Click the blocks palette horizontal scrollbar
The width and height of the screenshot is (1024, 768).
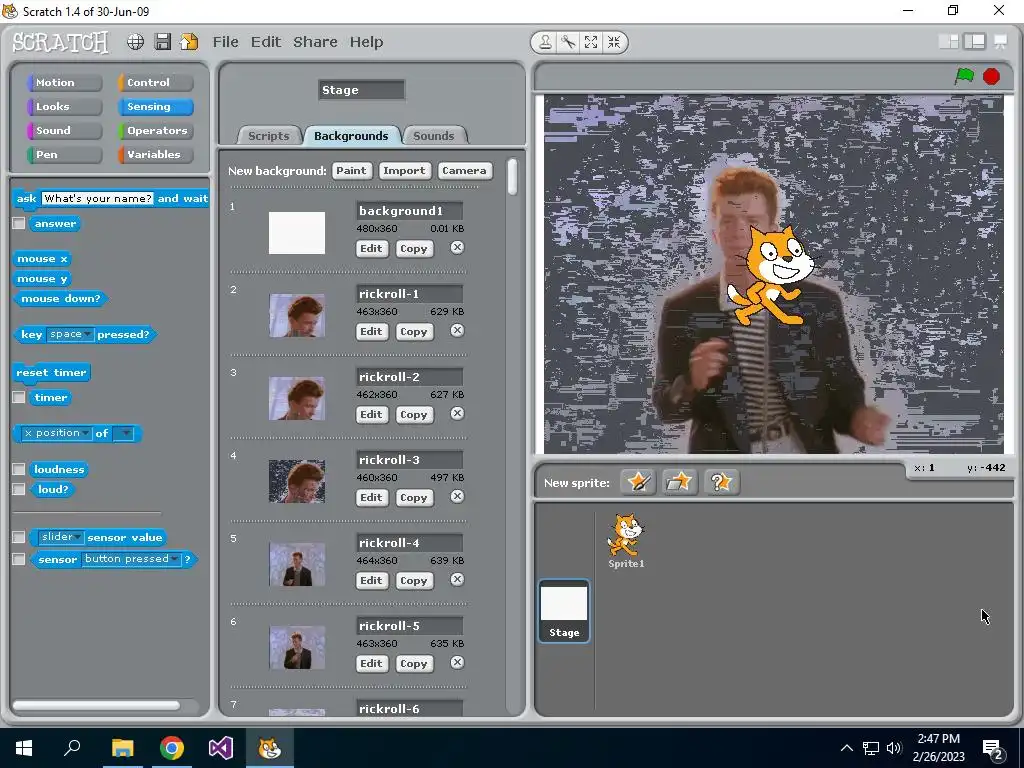point(97,705)
